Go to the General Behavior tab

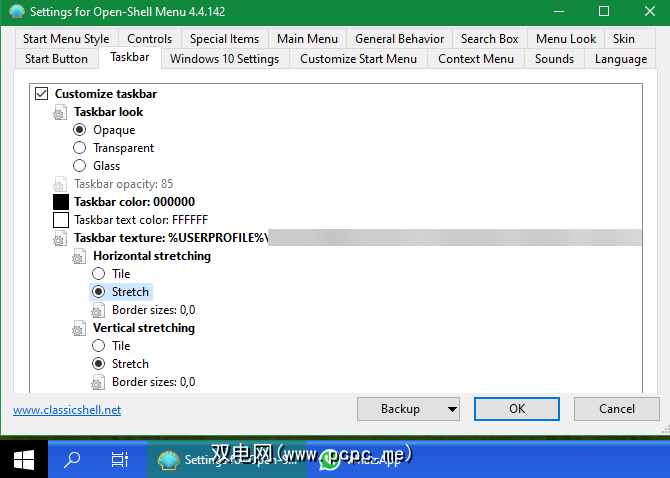pos(400,39)
